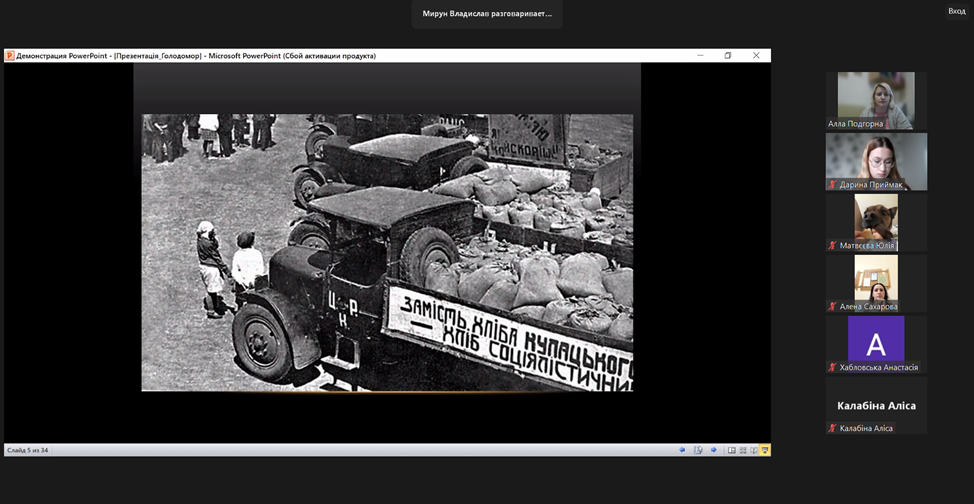Click the 'Слайд 5 из 34' status indicator

28,450
